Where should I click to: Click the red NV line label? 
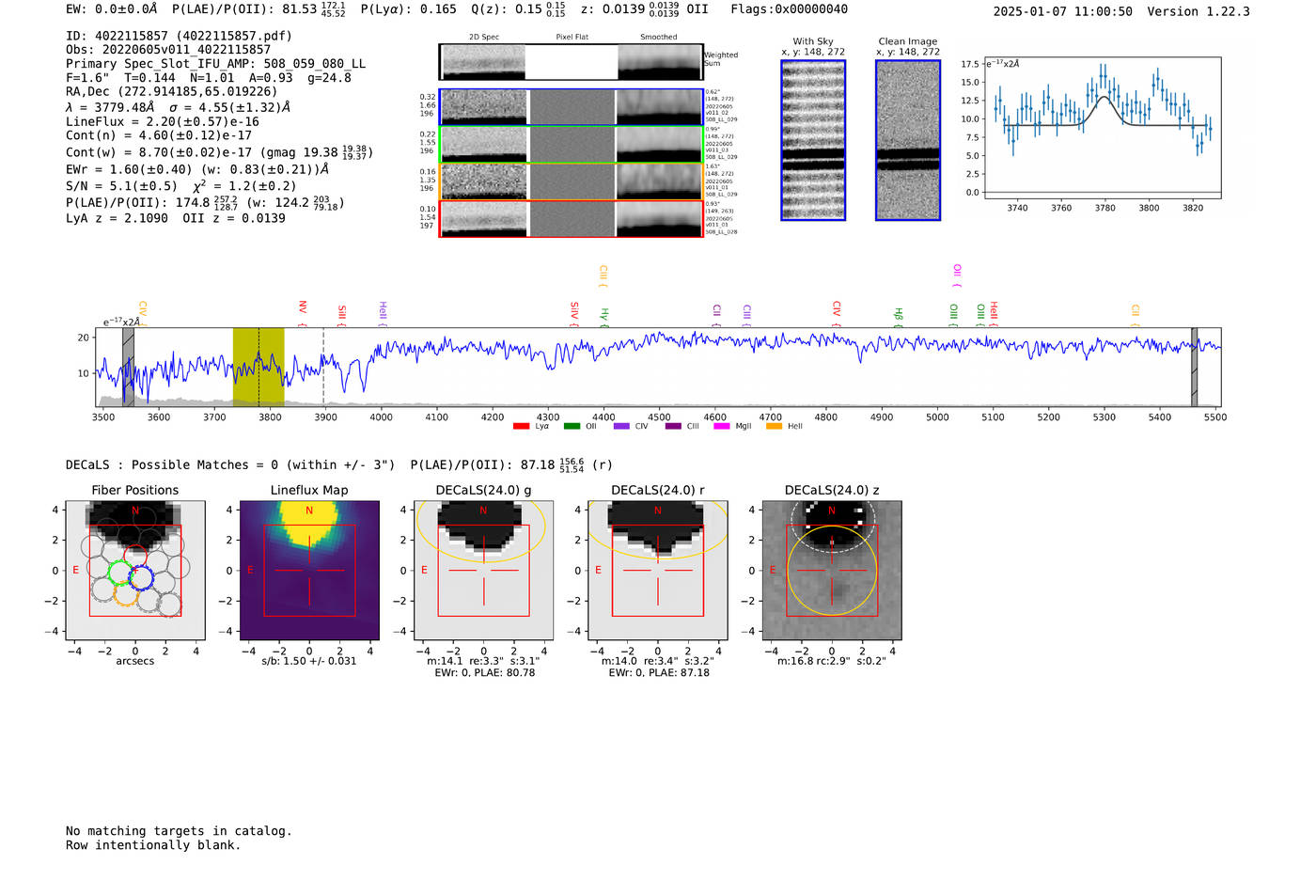tap(303, 313)
